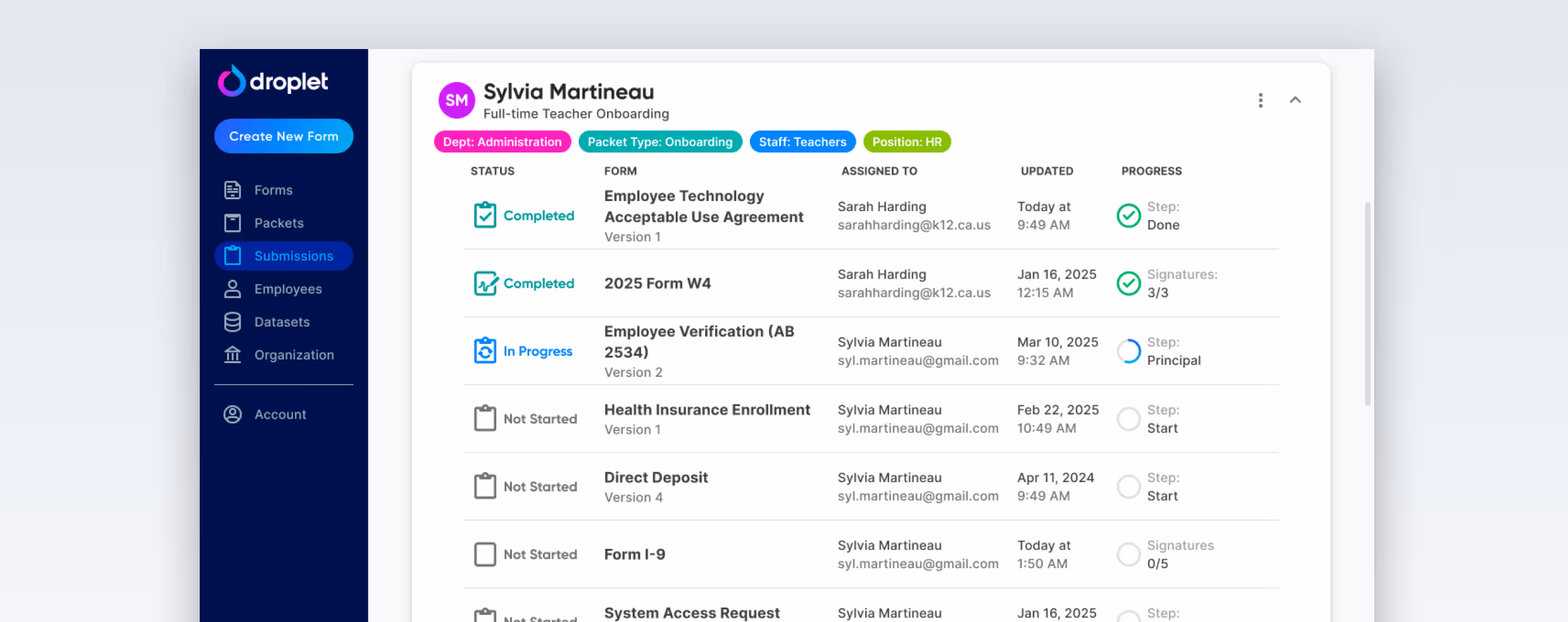Click the Forms document icon
This screenshot has height=622, width=1568.
tap(233, 190)
